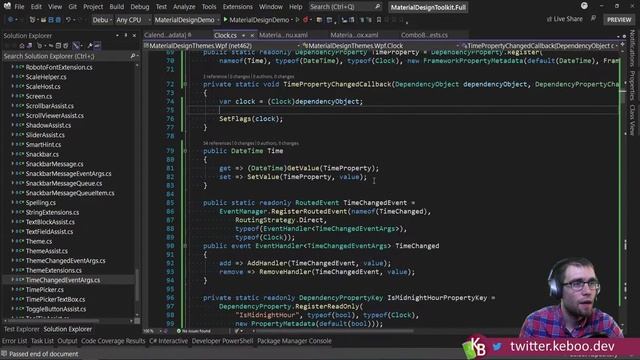Screen dimensions: 640x360
Task: Open the Error List panel tab
Action: [14, 341]
